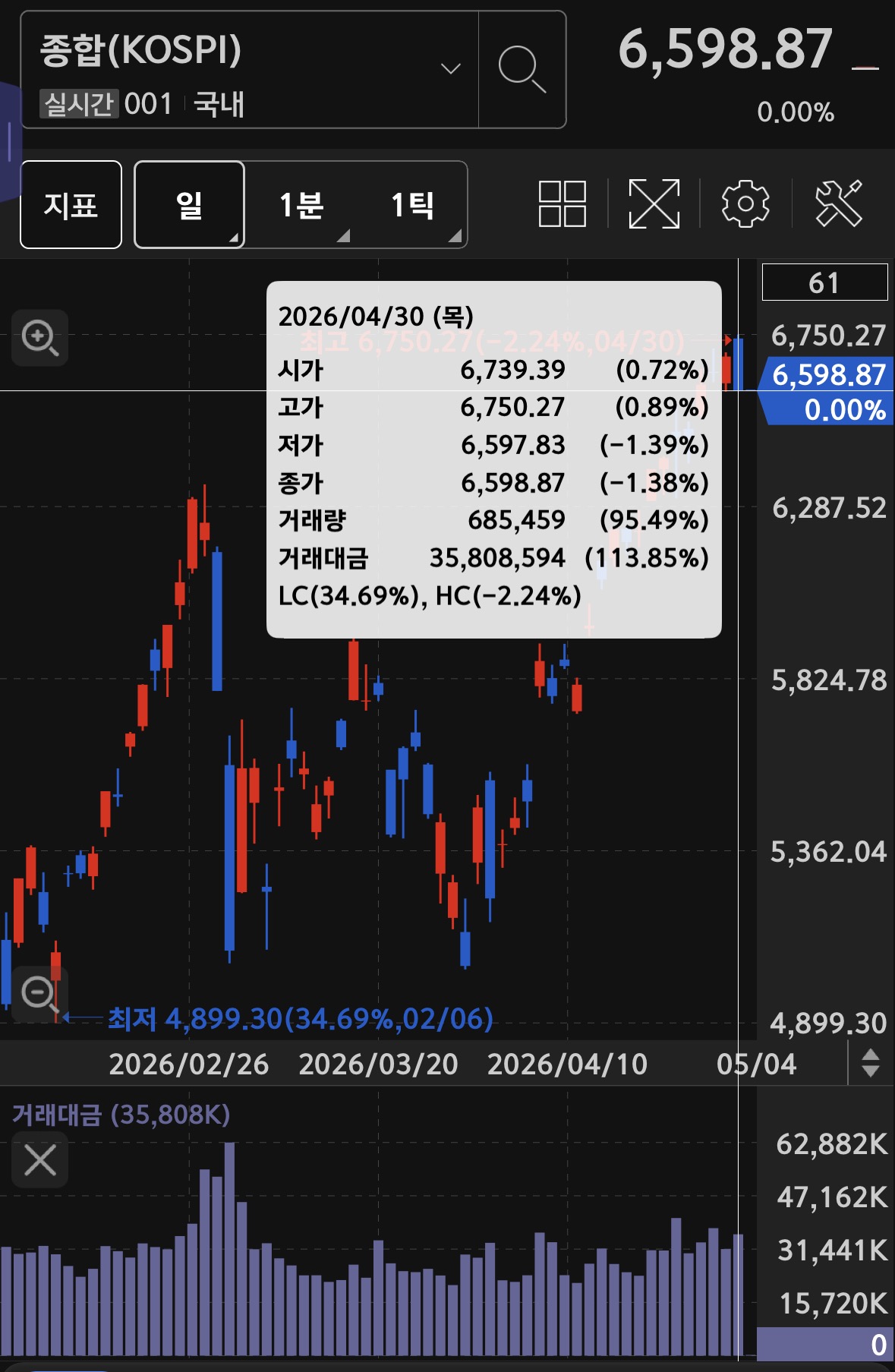895x1372 pixels.
Task: Open the stock search magnifier
Action: [x=522, y=69]
